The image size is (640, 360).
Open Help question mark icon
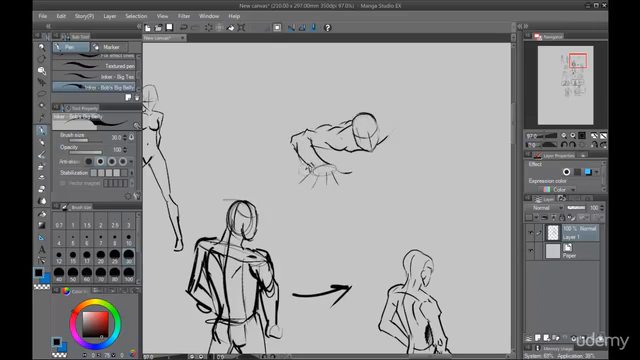[x=327, y=28]
